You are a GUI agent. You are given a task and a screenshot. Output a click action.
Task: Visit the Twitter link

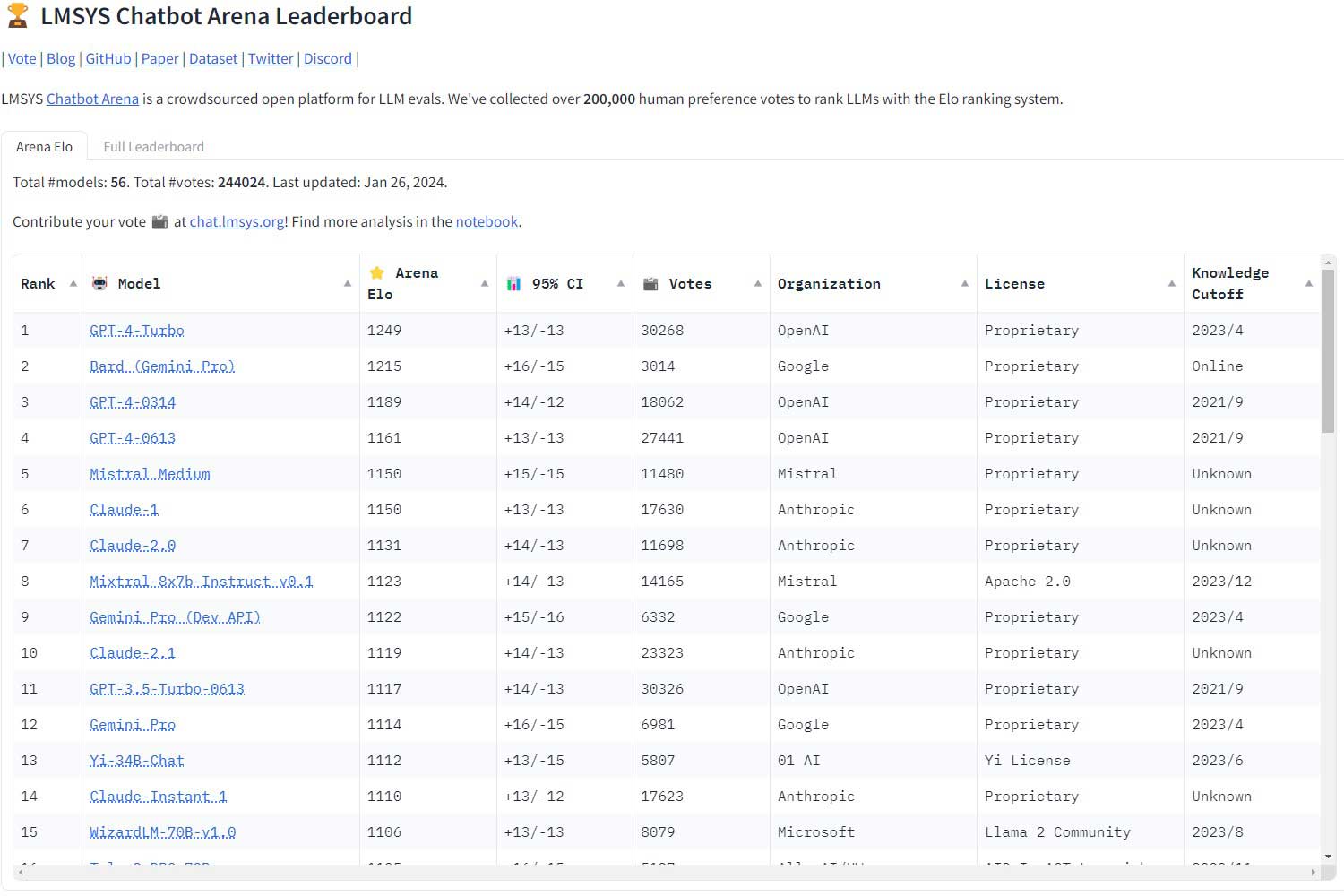pyautogui.click(x=271, y=58)
